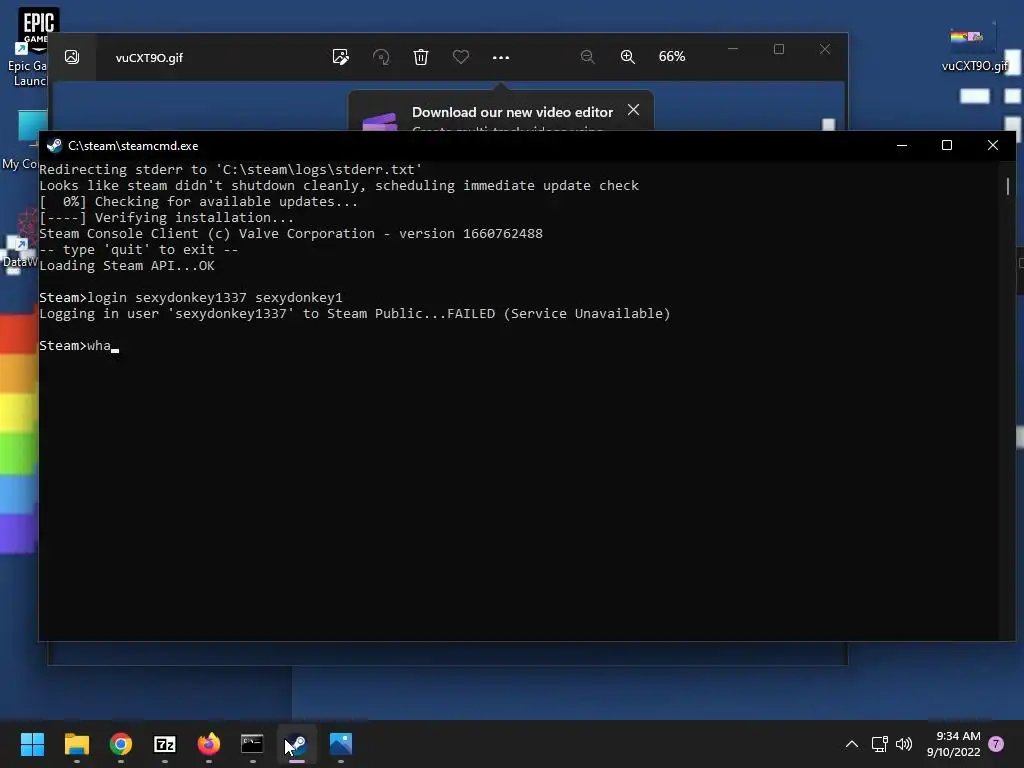This screenshot has height=768, width=1024.
Task: Click the "type 'quit' to exit" line
Action: tap(138, 249)
